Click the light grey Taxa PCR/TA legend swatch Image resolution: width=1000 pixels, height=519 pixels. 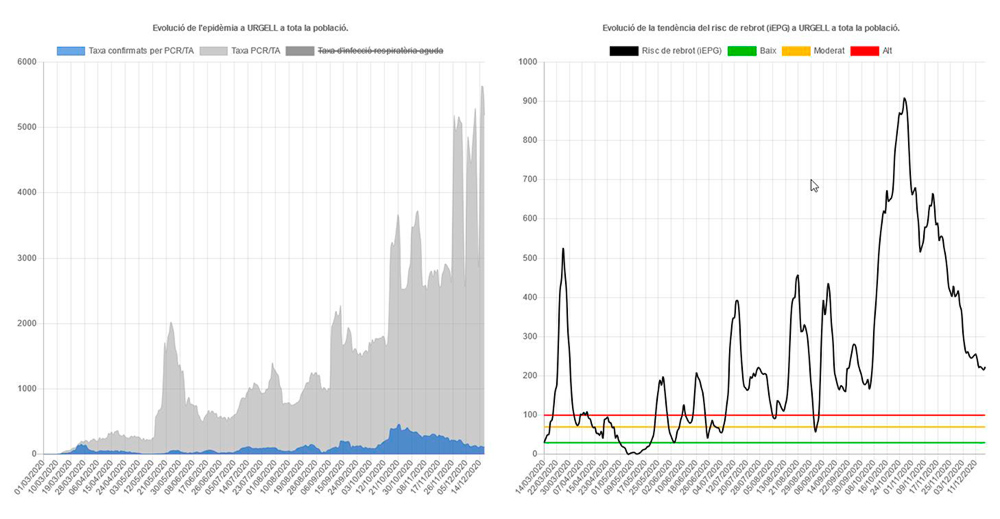click(x=214, y=50)
